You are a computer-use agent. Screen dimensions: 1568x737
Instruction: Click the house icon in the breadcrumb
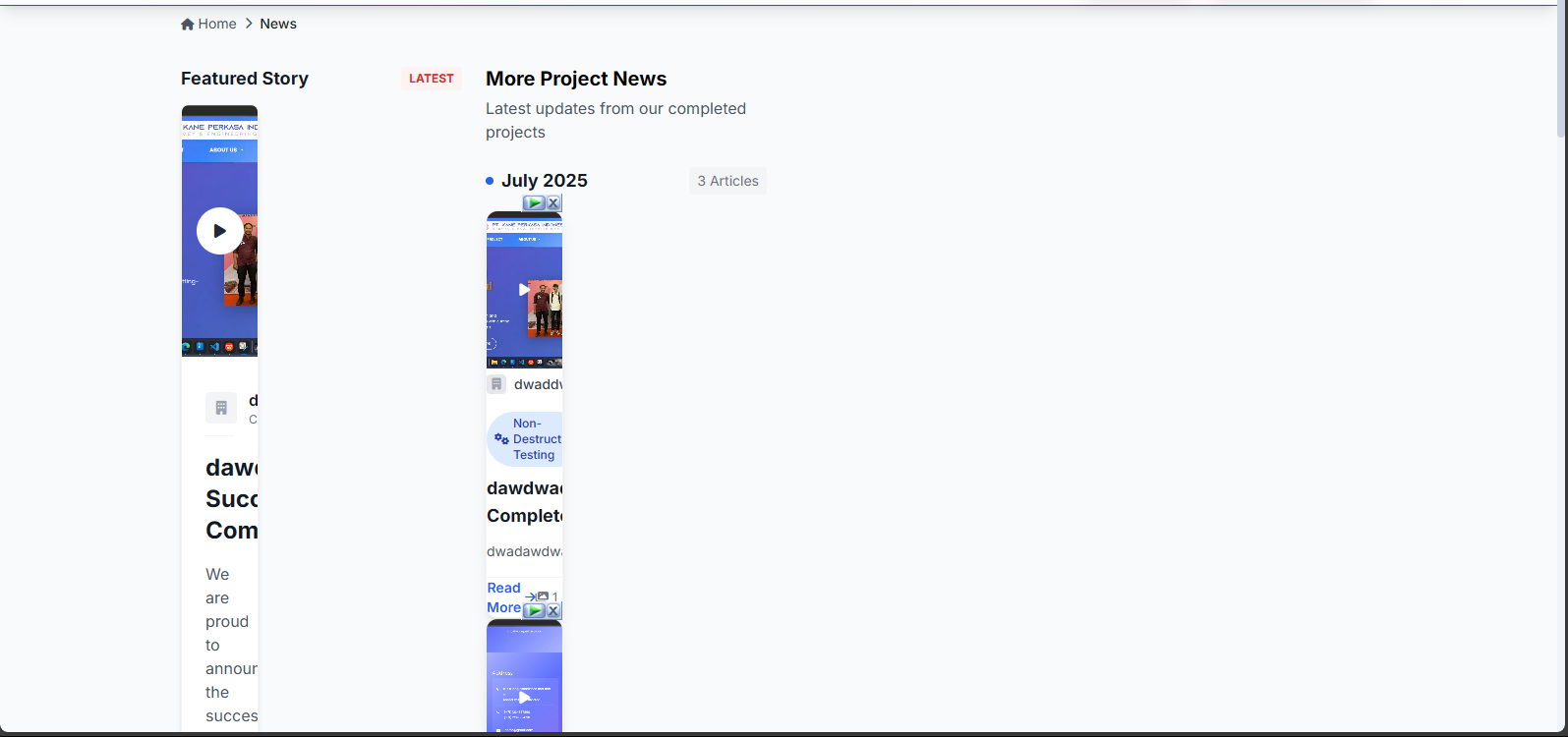[x=187, y=25]
